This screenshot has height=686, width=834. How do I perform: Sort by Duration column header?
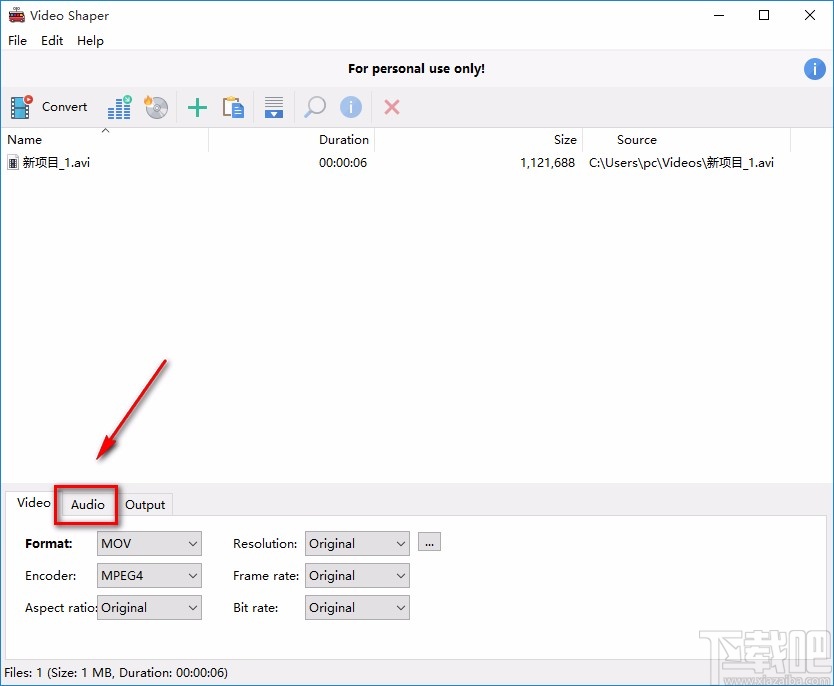click(x=291, y=139)
